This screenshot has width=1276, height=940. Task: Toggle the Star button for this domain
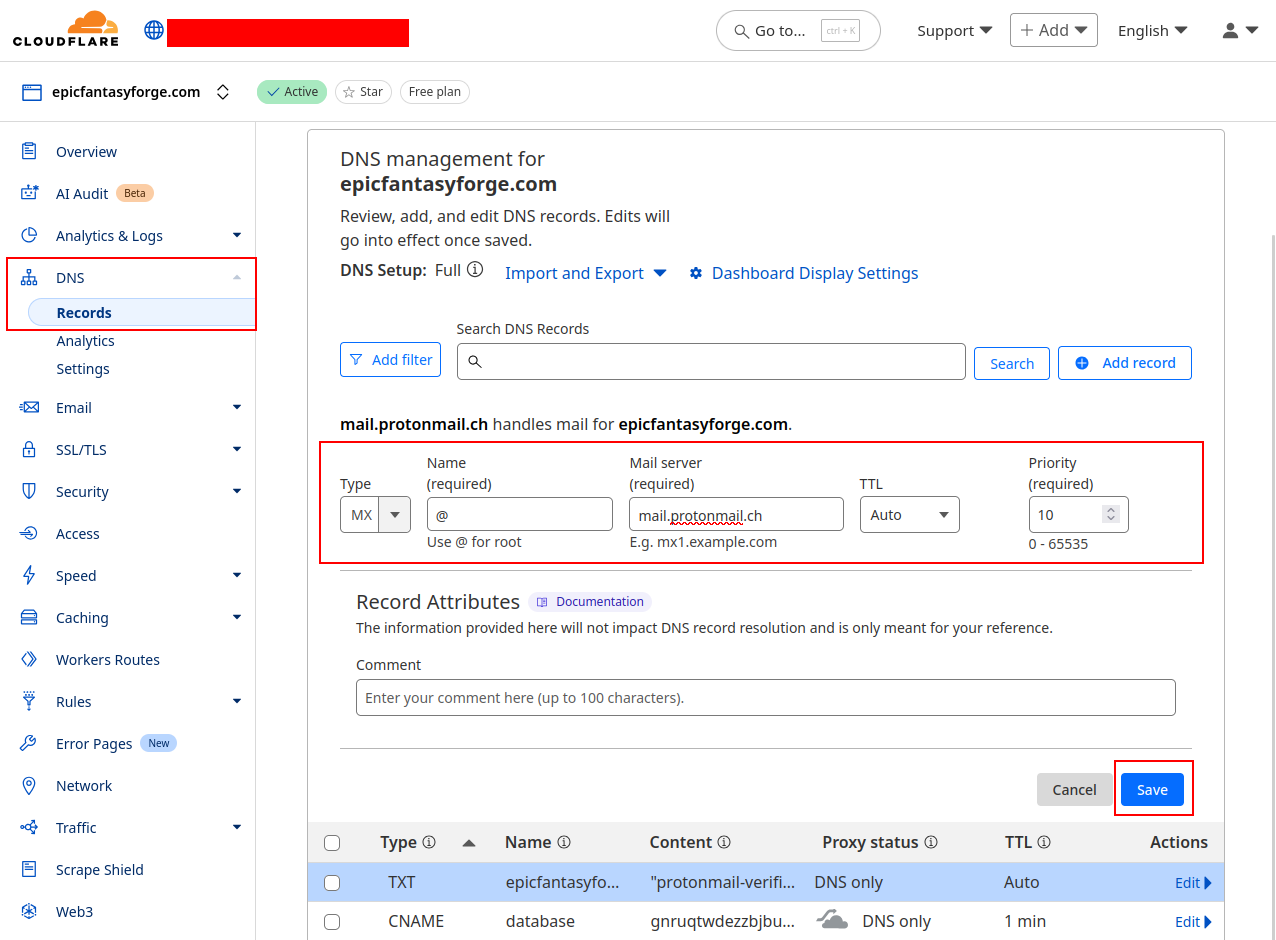point(363,92)
